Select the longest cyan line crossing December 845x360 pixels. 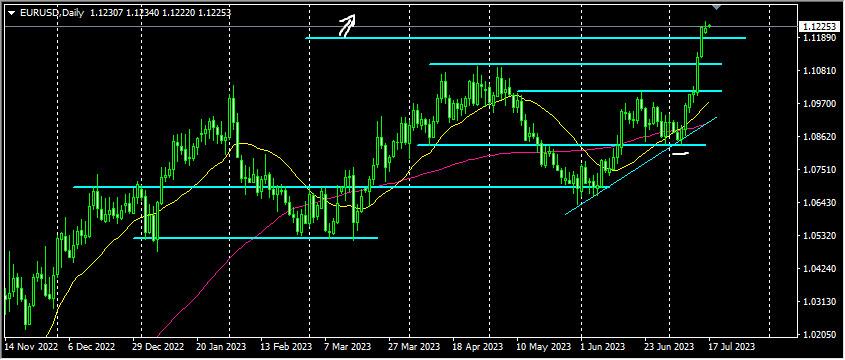coord(341,187)
